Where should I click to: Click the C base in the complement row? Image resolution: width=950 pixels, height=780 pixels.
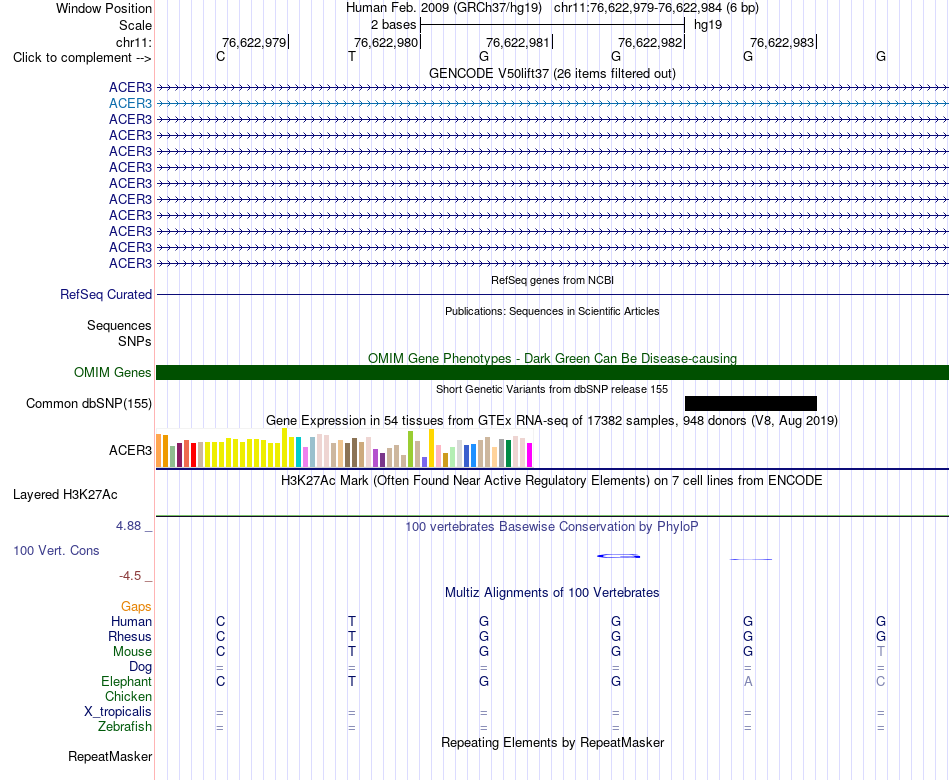point(221,56)
